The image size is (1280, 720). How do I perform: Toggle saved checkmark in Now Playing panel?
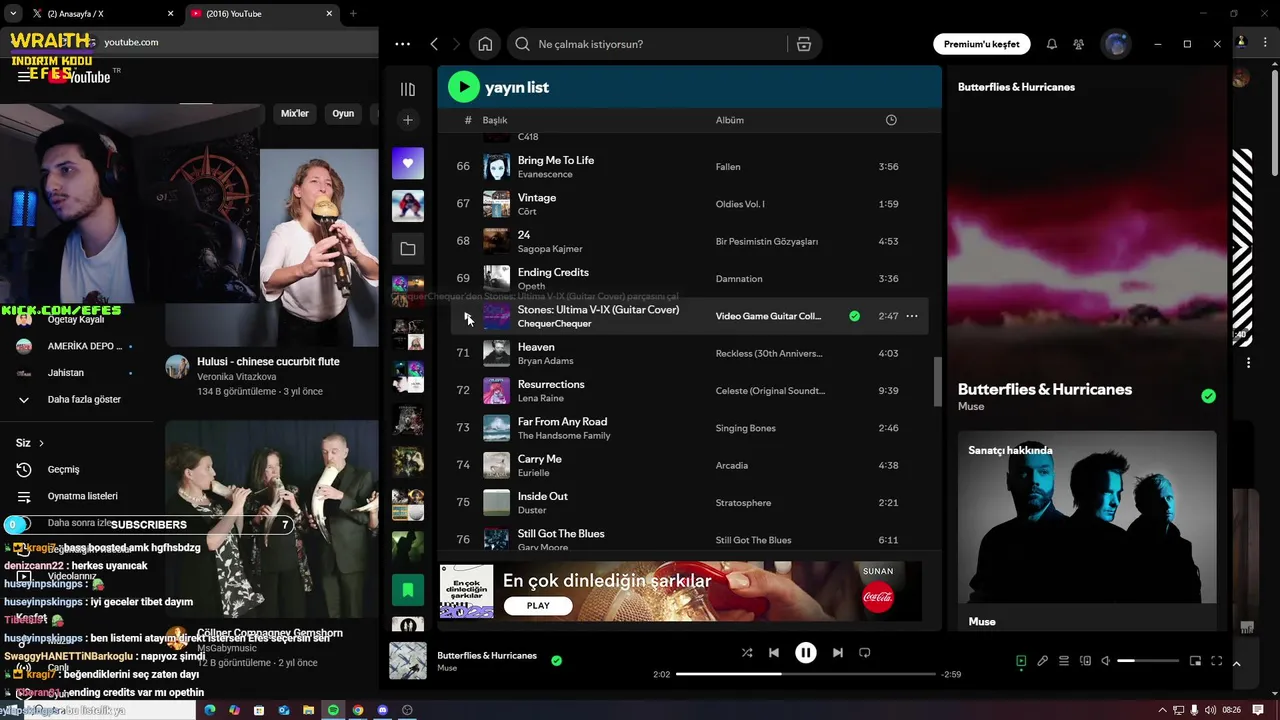1208,396
